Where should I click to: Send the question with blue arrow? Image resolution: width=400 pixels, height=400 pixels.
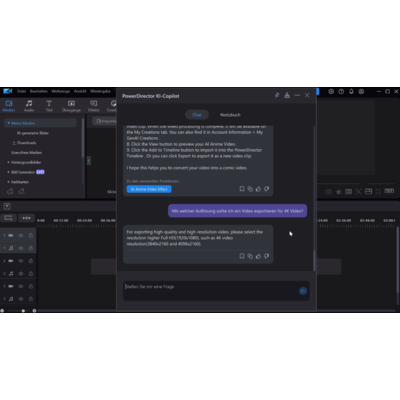click(x=303, y=291)
